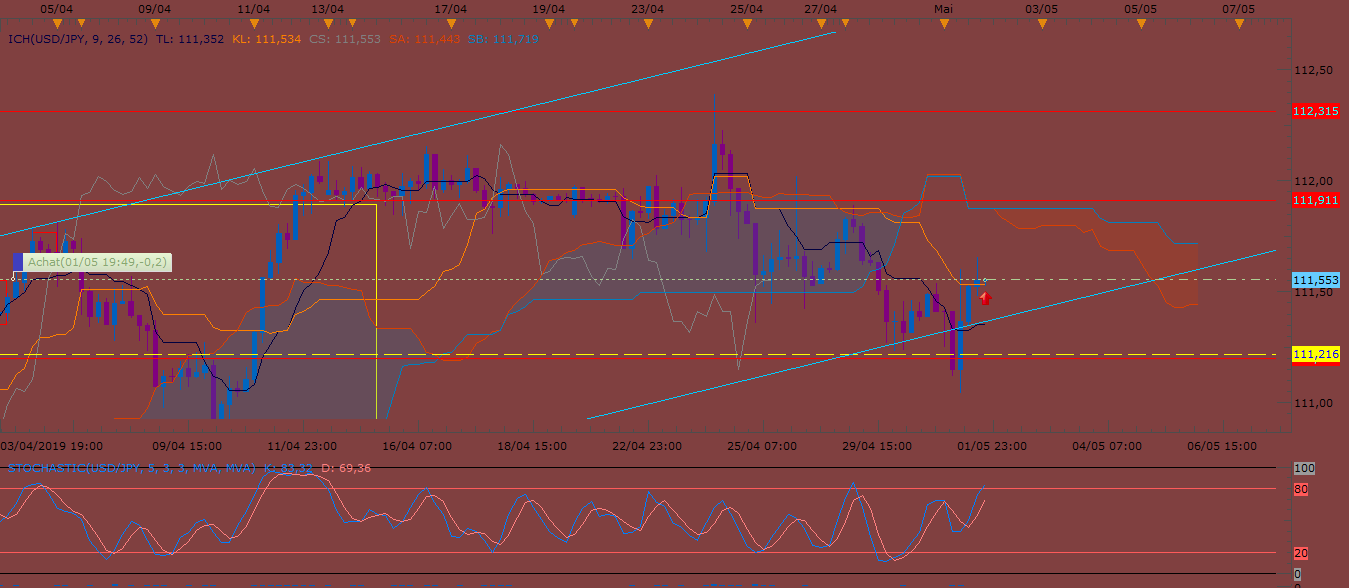The width and height of the screenshot is (1349, 588).
Task: Click the 22/04 23:00 time label
Action: [647, 446]
